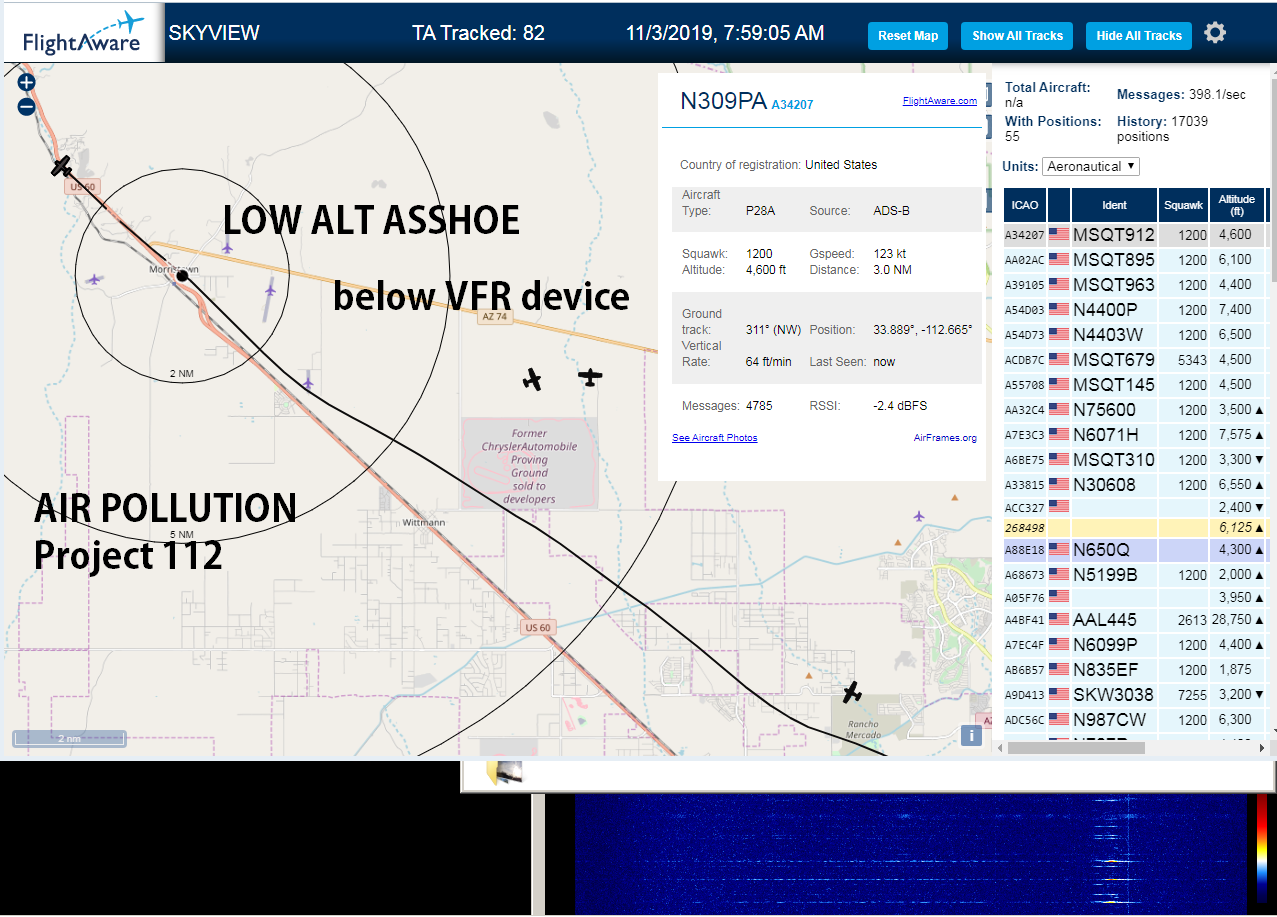Sort table by flag column header

point(1059,205)
